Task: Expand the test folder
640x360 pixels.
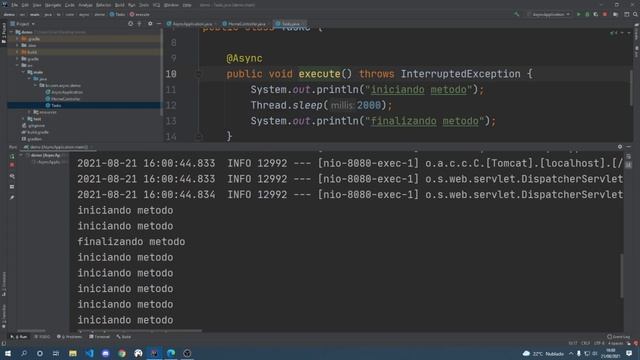Action: (x=24, y=119)
